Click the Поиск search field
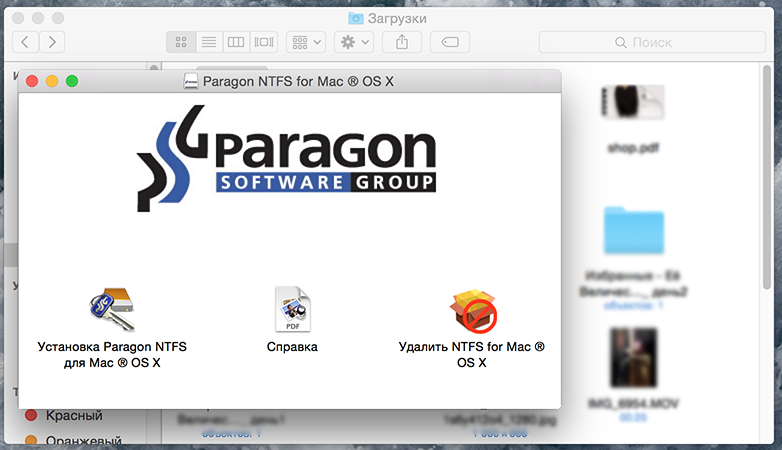Screen dimensions: 782x450 coord(652,42)
